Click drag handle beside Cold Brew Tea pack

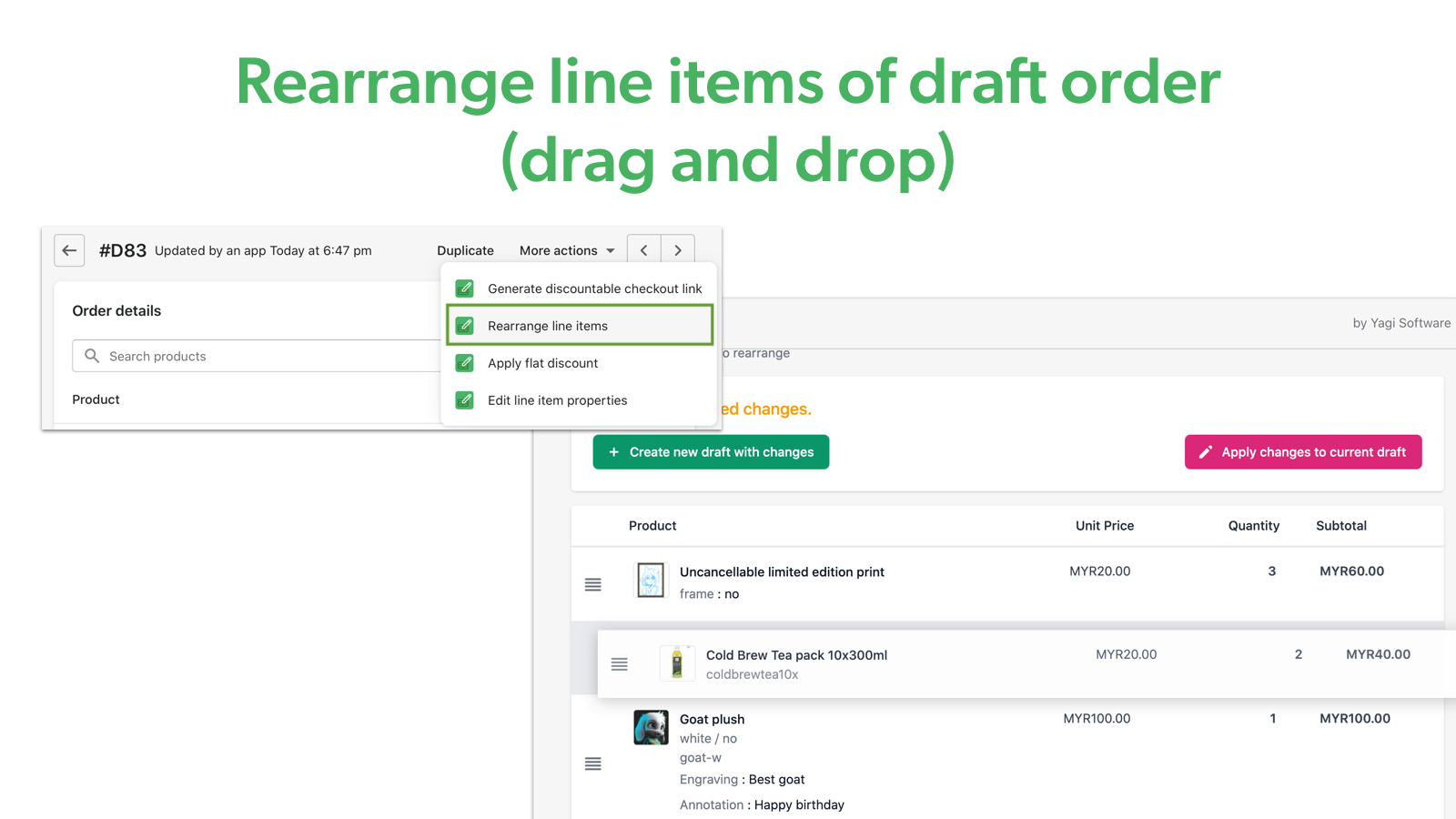pos(620,664)
